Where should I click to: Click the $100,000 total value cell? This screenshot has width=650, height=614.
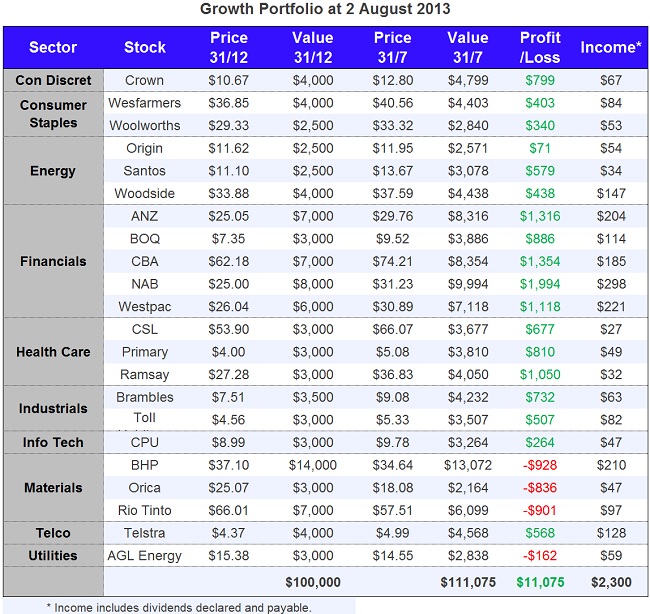312,581
